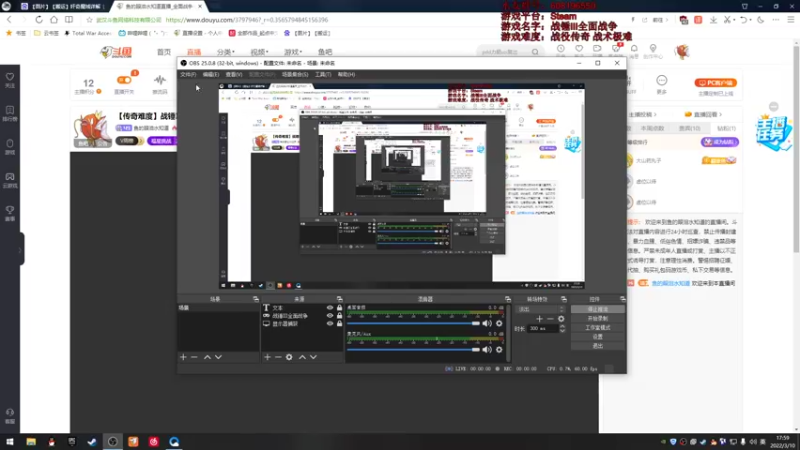Open the browser downloads icon
This screenshot has height=450, width=800.
pos(713,20)
